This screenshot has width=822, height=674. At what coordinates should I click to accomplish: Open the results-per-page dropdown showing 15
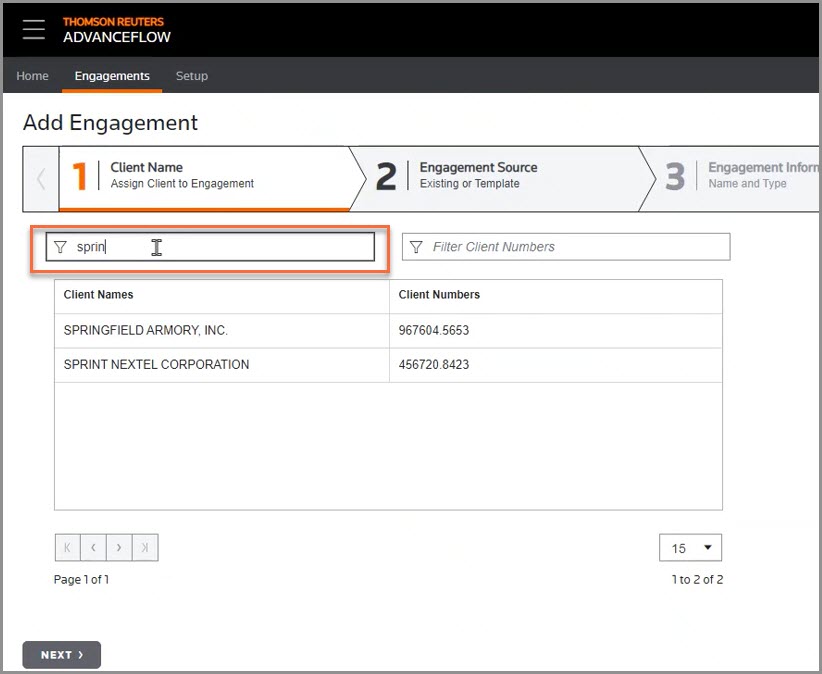(690, 547)
